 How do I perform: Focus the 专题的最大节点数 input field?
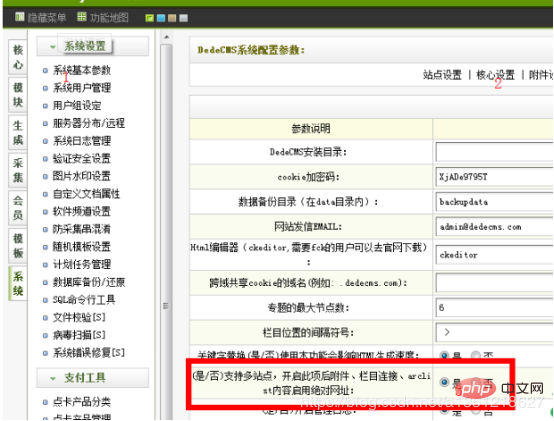(494, 307)
